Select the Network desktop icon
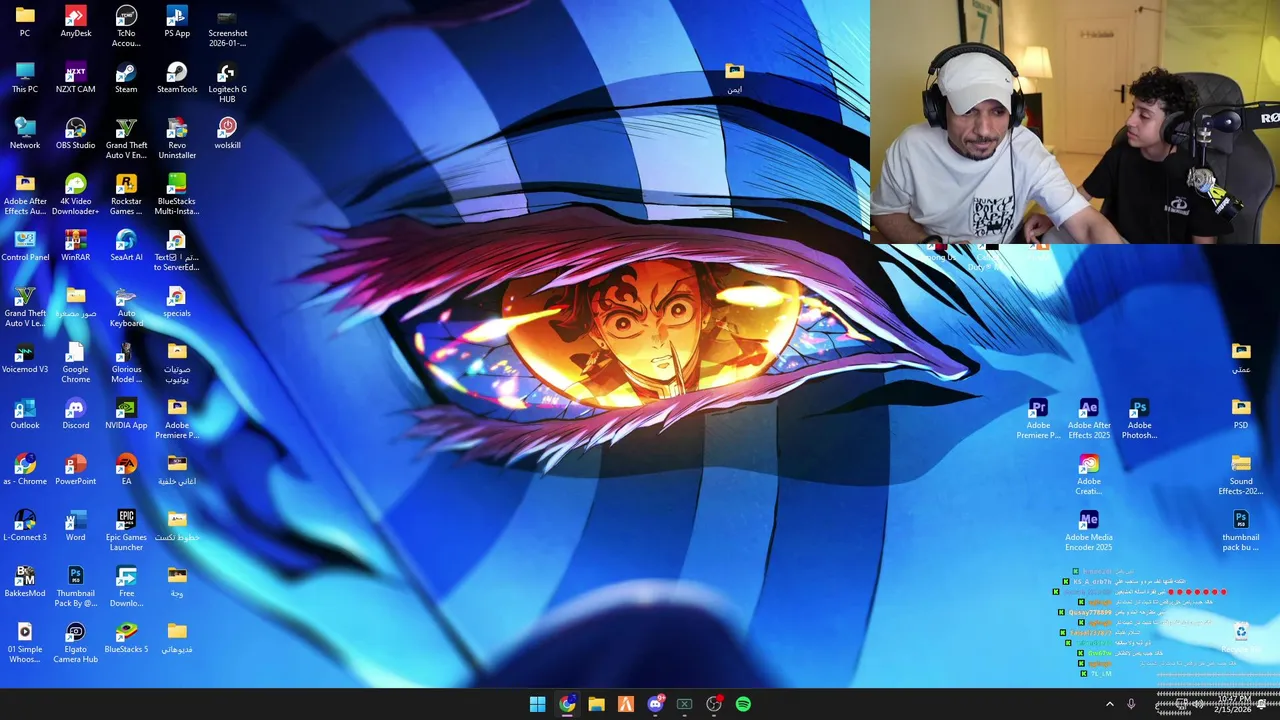1280x720 pixels. coord(25,134)
